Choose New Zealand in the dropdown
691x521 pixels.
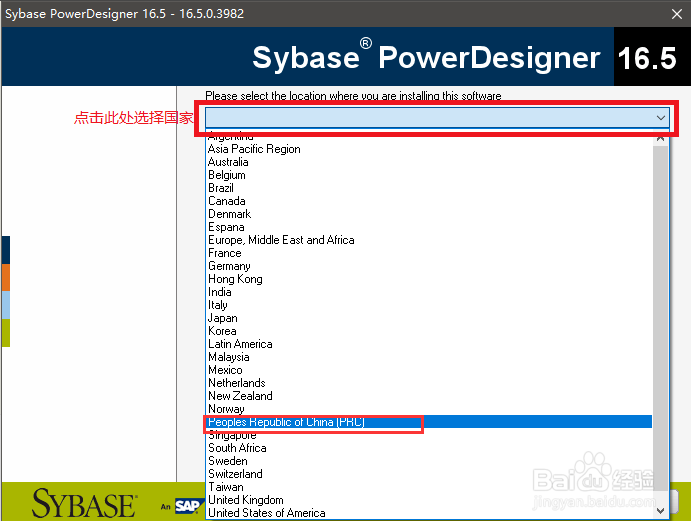coord(430,396)
